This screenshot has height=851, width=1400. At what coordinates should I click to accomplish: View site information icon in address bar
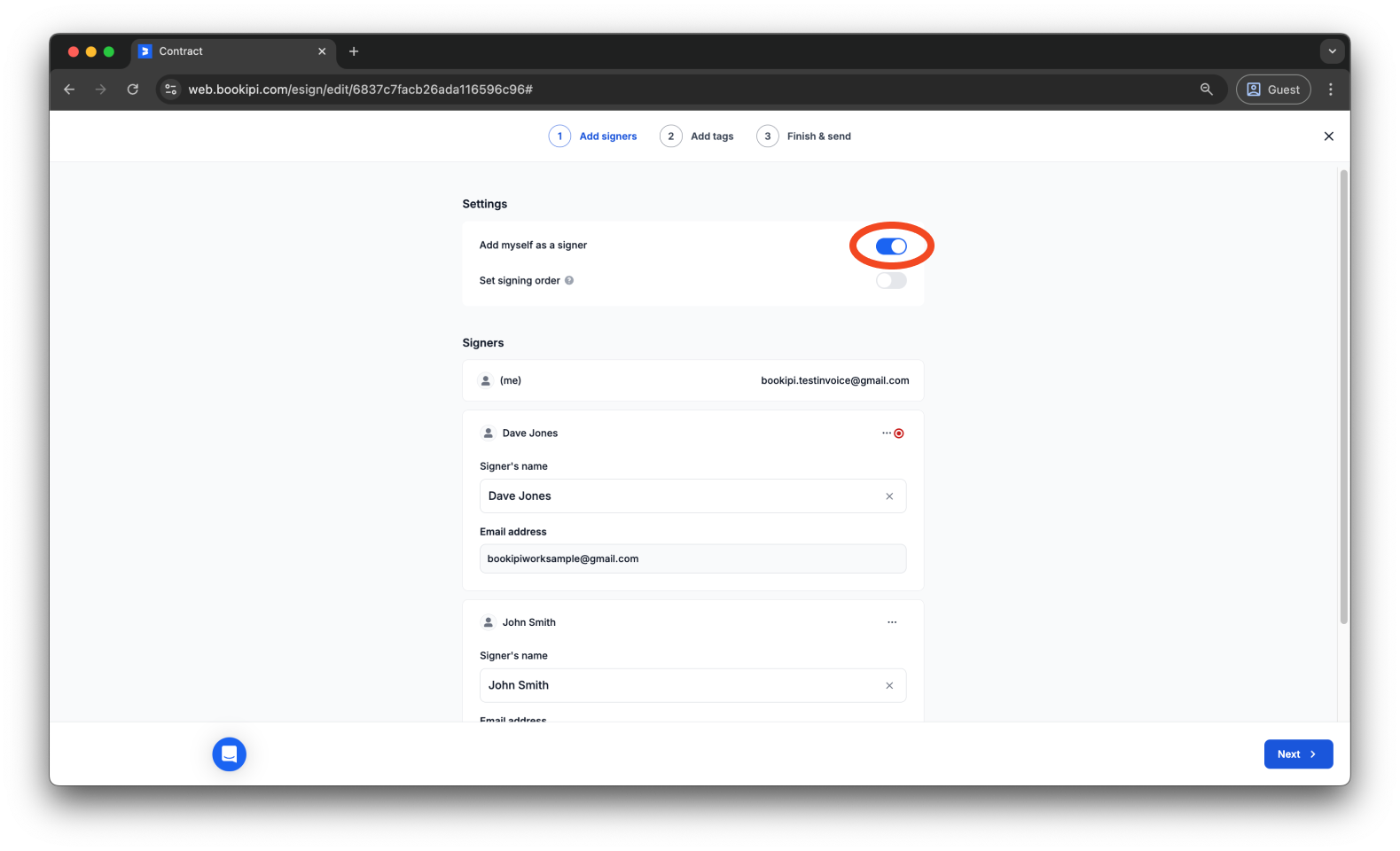pos(171,90)
